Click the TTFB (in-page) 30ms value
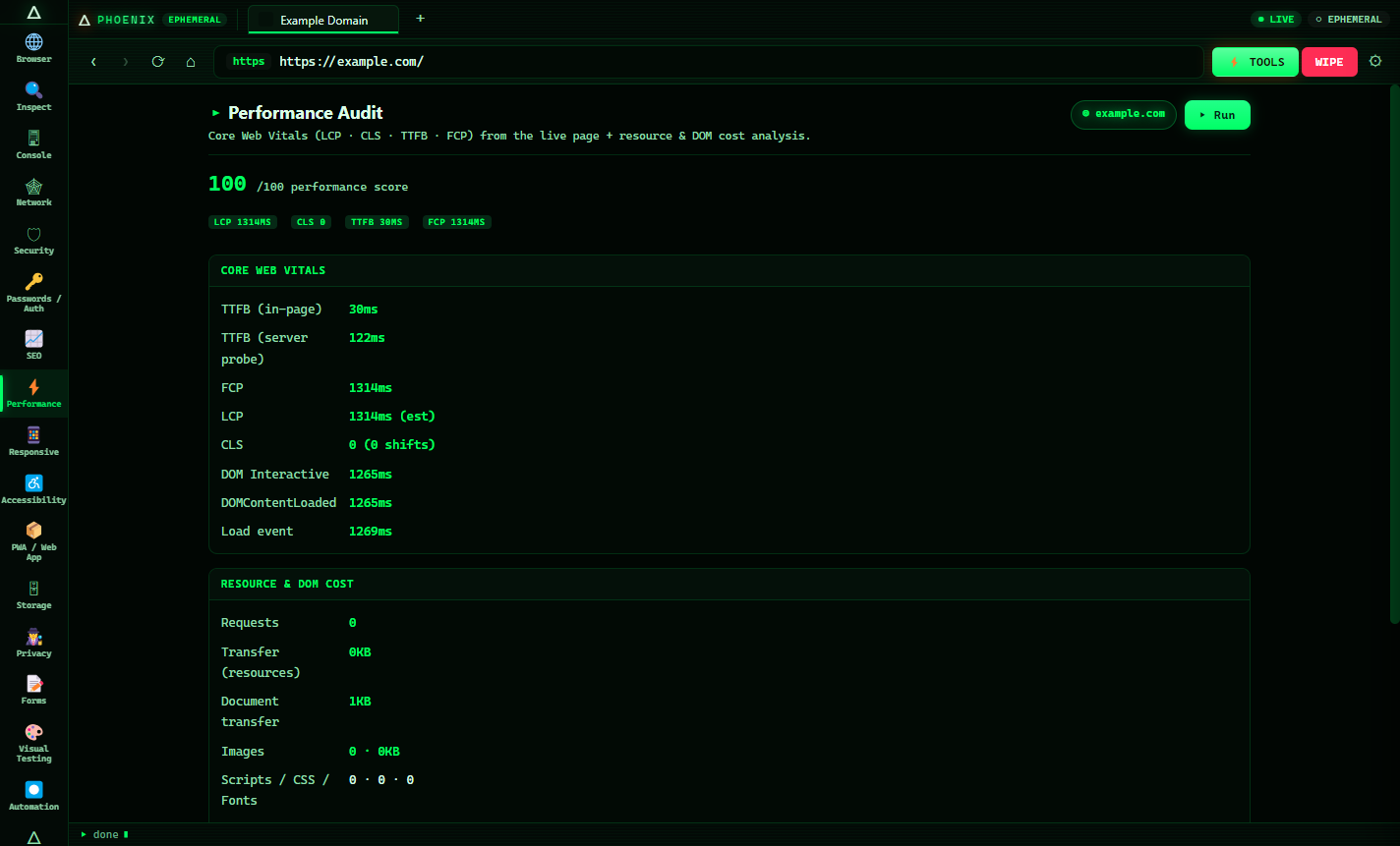This screenshot has width=1400, height=846. pyautogui.click(x=364, y=310)
